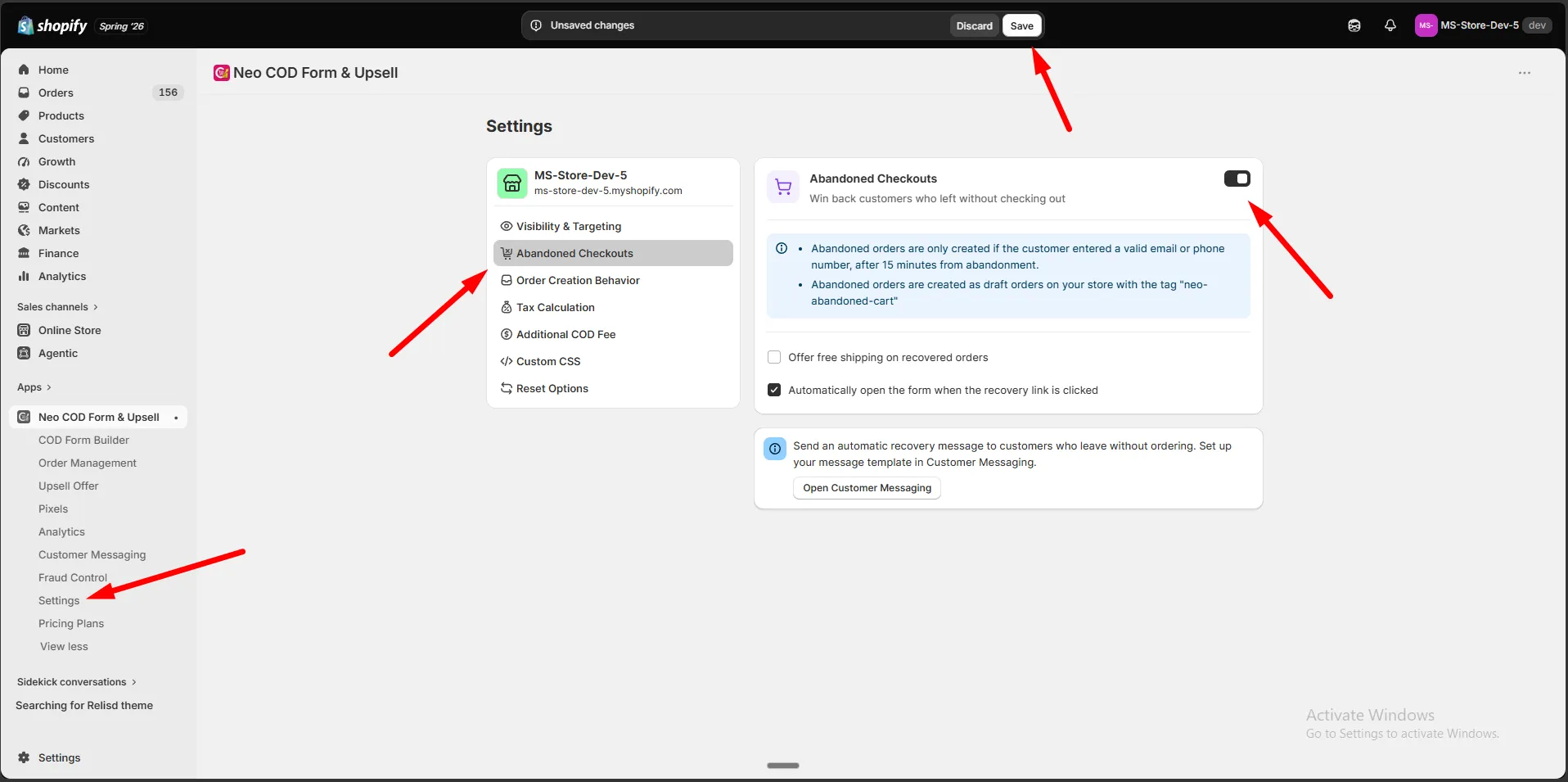Click the Neo COD Form app icon in sidebar

click(x=24, y=417)
